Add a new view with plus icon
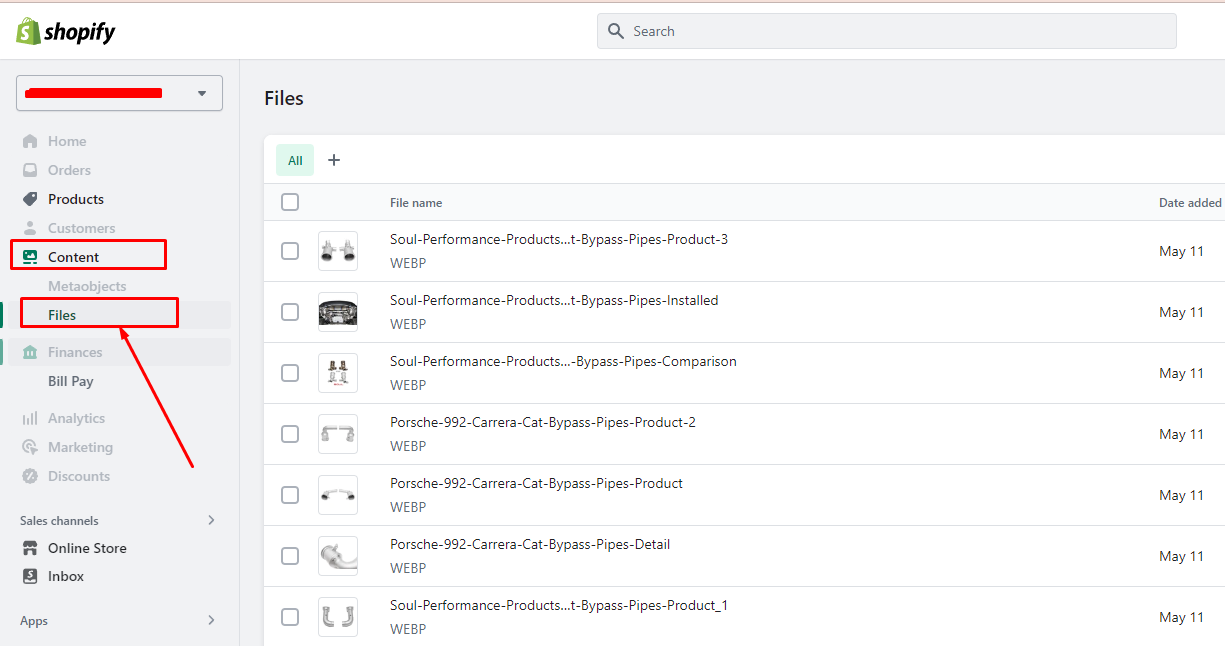 (x=334, y=160)
